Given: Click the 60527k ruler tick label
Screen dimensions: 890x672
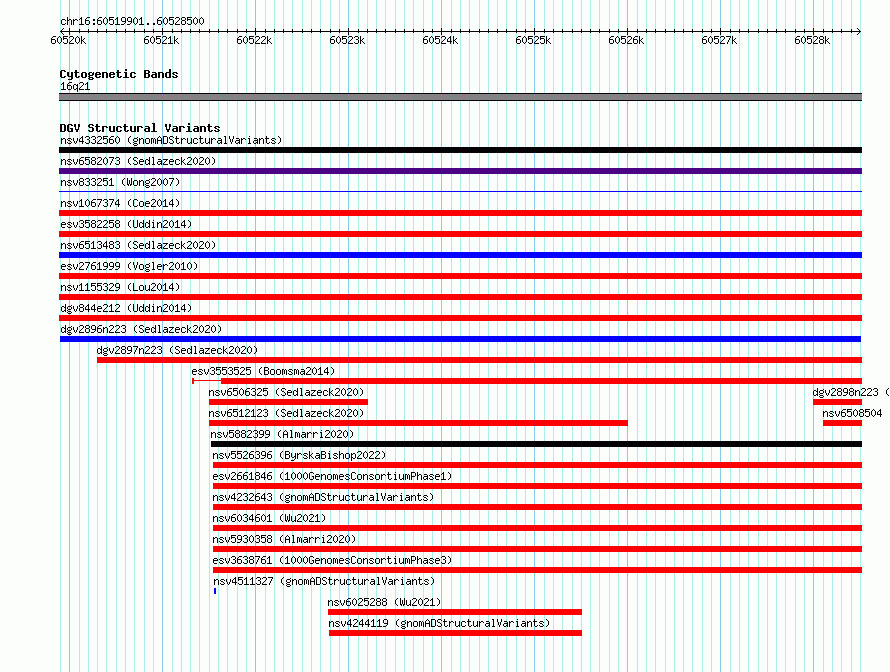Looking at the screenshot, I should point(719,40).
